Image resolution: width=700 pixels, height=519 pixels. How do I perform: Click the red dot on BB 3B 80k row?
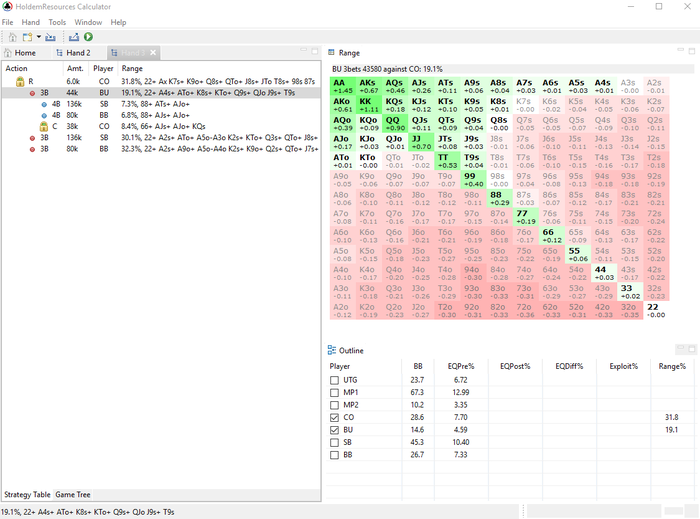32,149
